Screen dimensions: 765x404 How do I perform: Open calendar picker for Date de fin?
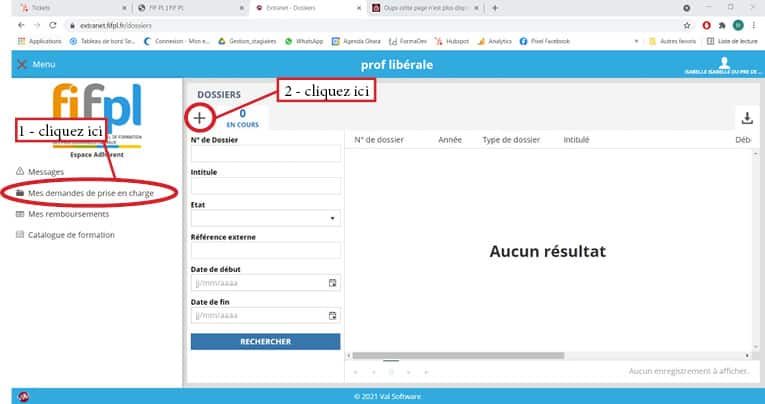[x=333, y=315]
